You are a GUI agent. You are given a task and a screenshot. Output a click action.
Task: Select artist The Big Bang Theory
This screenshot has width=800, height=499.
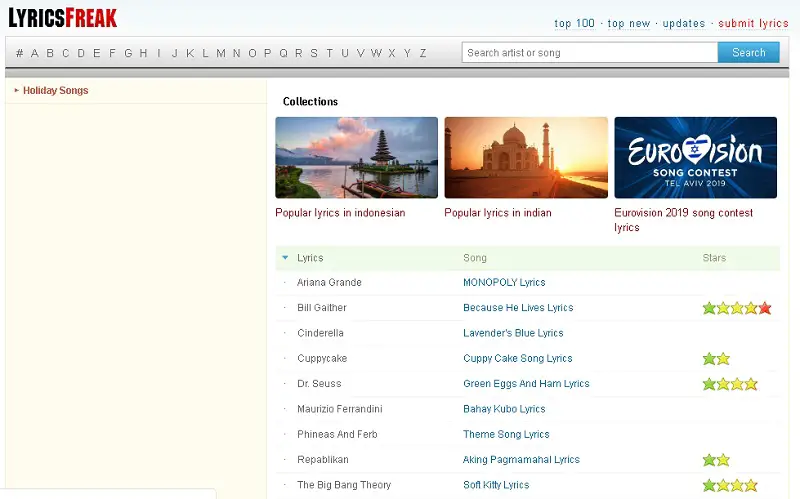click(344, 485)
